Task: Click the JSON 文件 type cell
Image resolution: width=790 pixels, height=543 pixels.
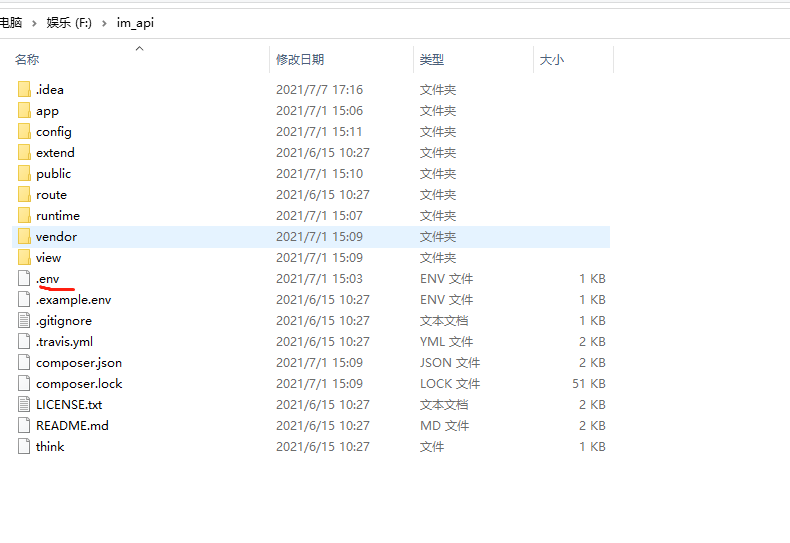Action: (x=450, y=363)
